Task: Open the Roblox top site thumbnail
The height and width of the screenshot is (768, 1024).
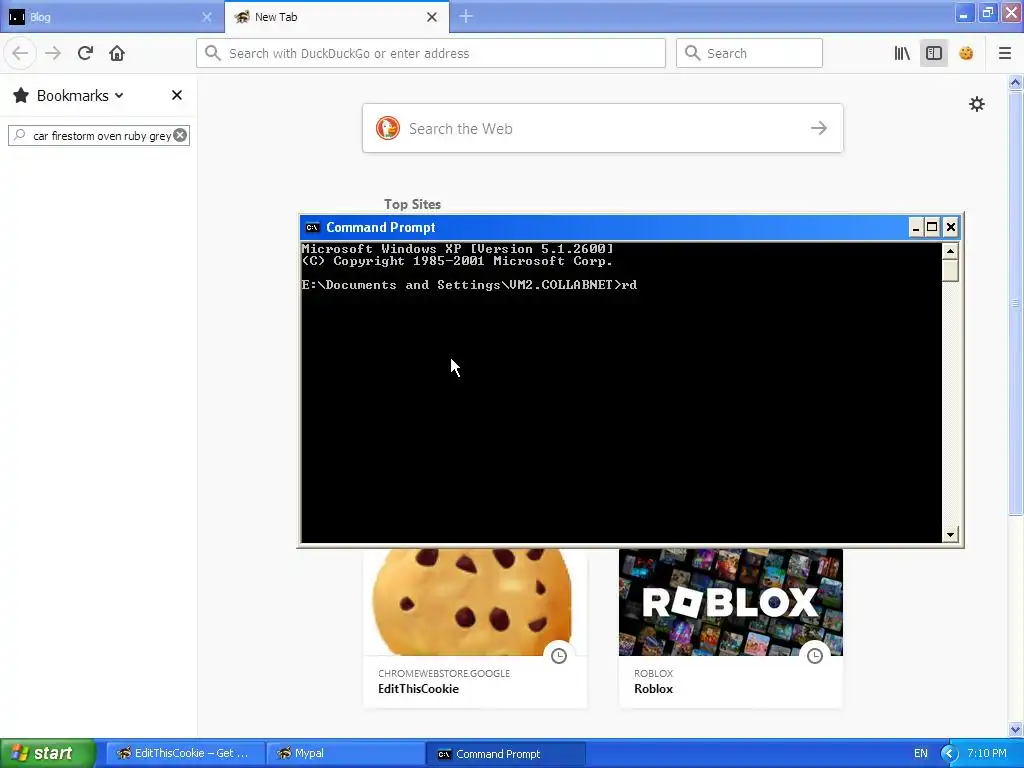Action: [x=731, y=602]
